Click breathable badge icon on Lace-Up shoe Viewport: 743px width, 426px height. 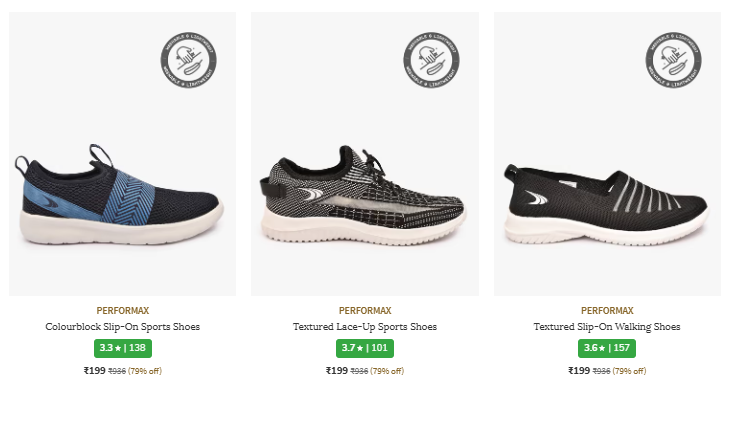click(x=429, y=56)
